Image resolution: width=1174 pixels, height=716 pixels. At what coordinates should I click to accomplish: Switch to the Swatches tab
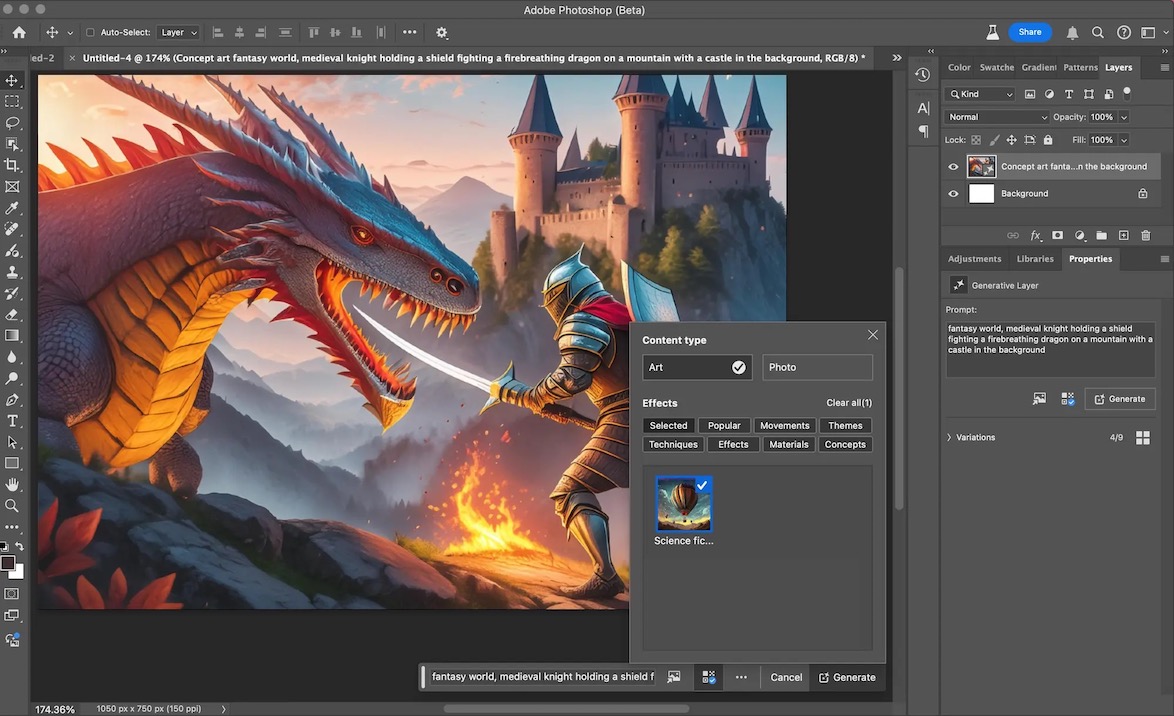996,67
